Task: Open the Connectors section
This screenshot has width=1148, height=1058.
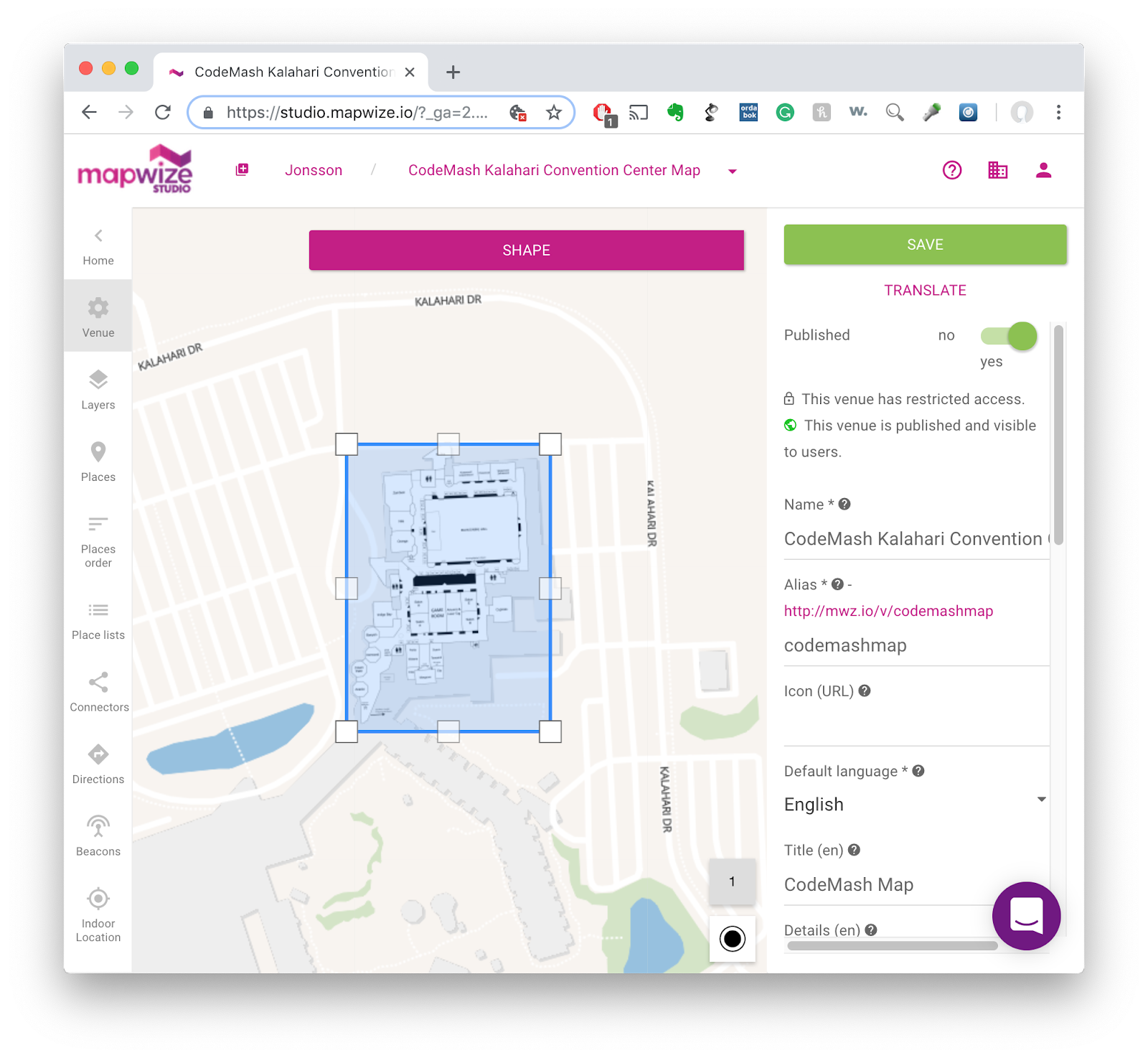Action: (98, 691)
